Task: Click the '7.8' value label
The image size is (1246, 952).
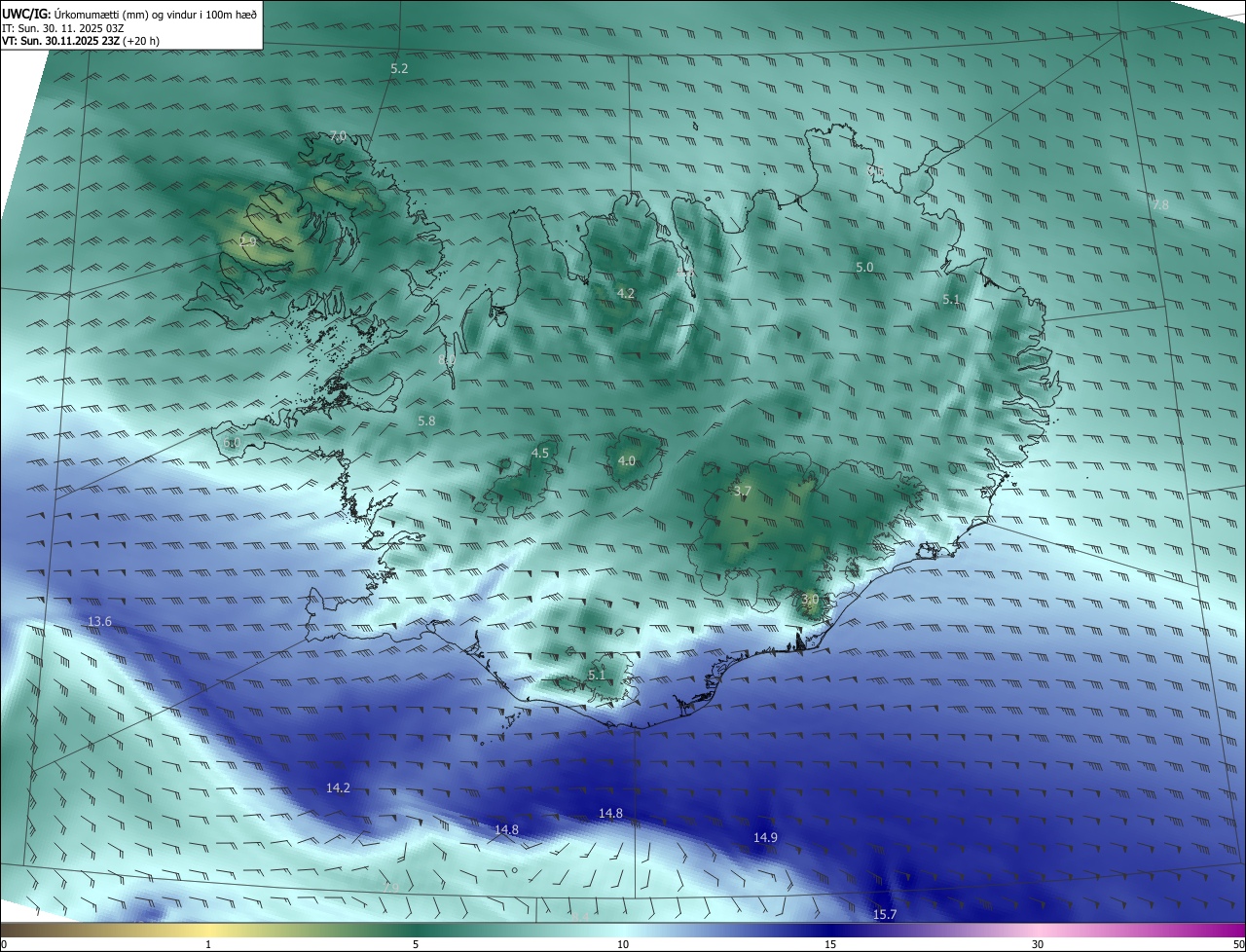Action: coord(1159,204)
